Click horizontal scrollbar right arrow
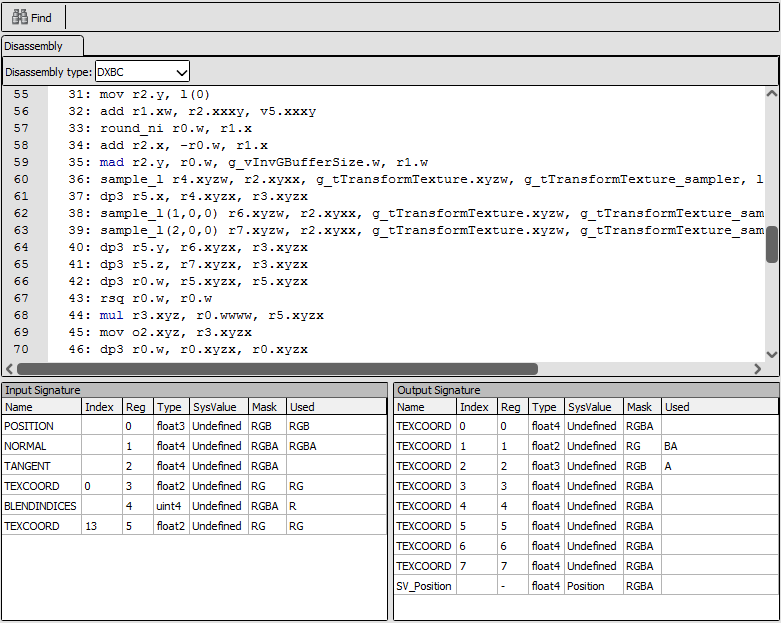The image size is (781, 623). (x=758, y=369)
